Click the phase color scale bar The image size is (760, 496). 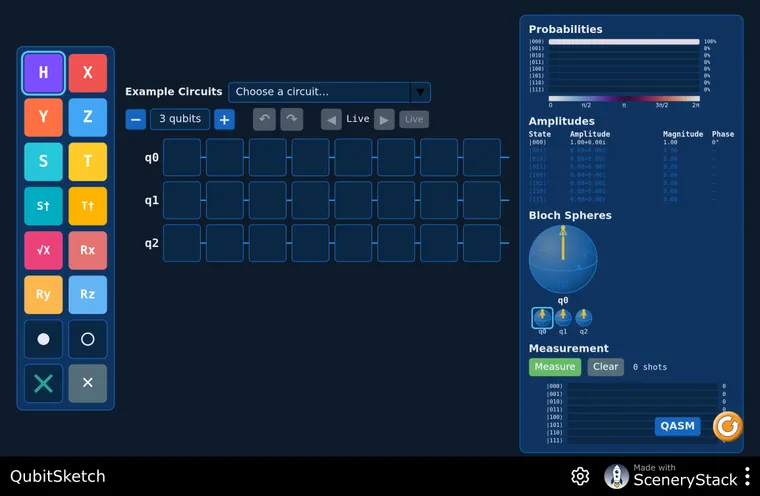coord(624,98)
